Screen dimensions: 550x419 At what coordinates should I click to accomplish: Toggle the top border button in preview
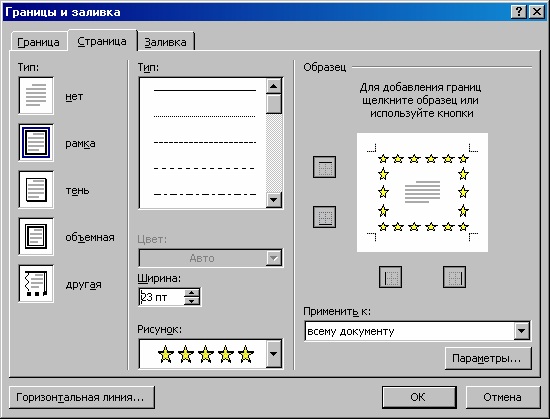coord(324,167)
